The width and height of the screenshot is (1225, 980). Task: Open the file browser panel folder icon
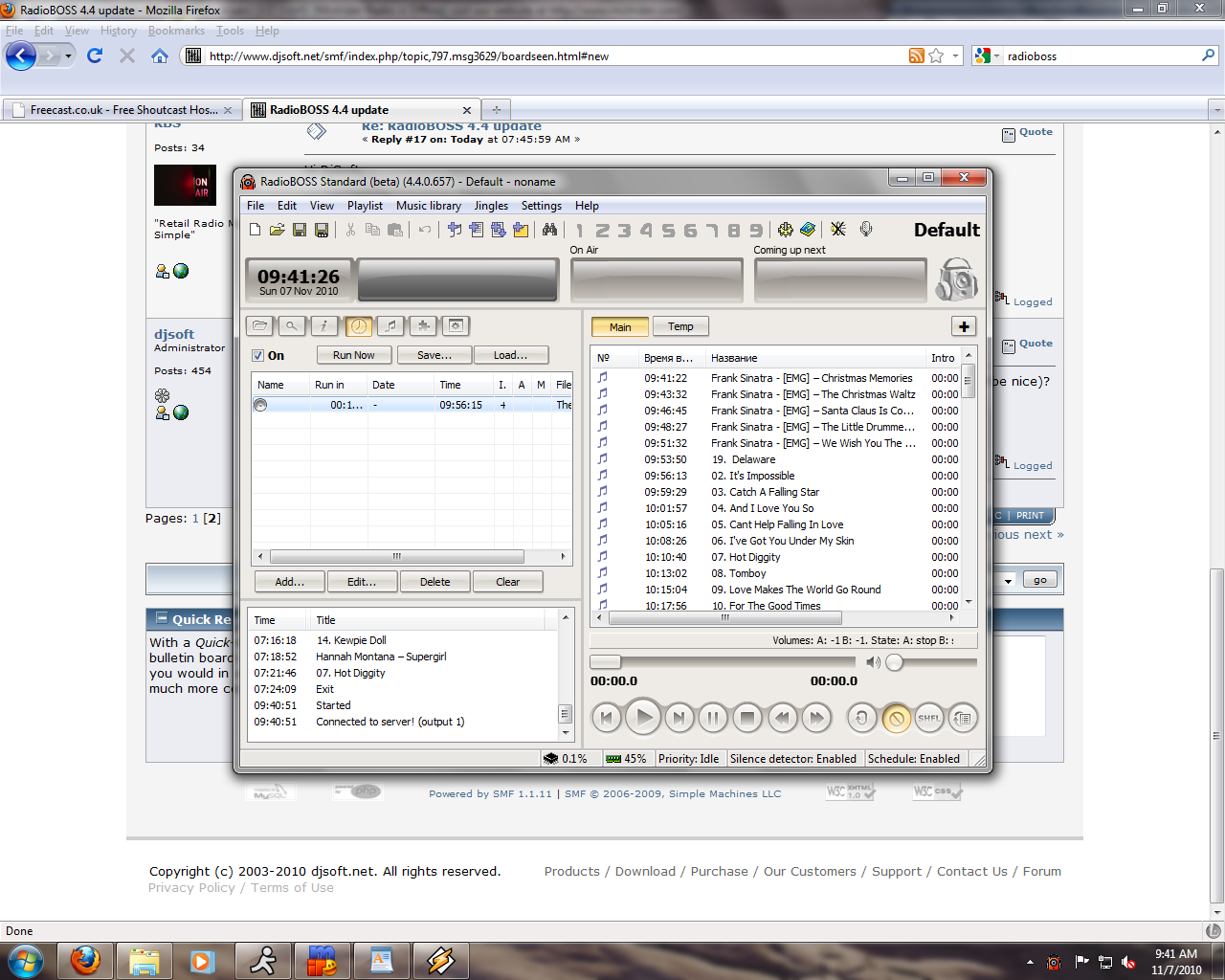(x=259, y=326)
